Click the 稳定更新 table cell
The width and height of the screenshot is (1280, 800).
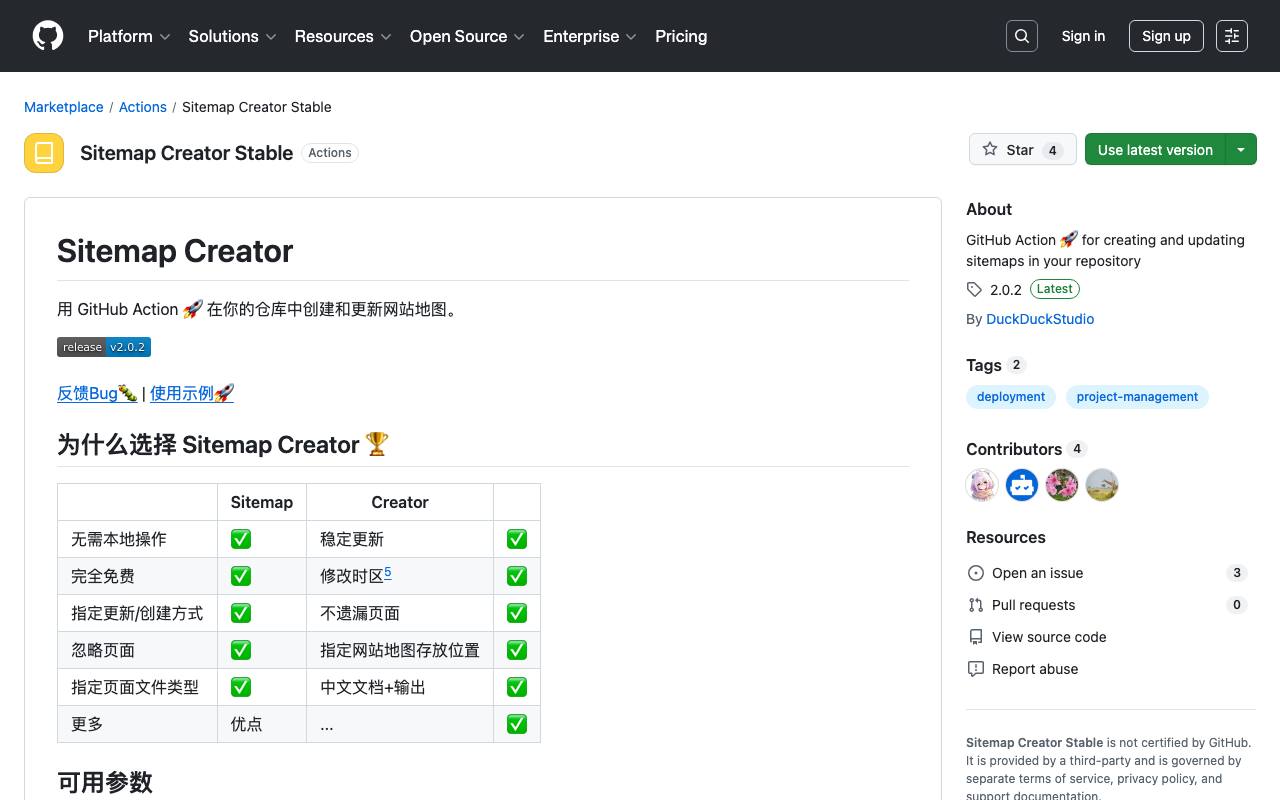click(400, 539)
